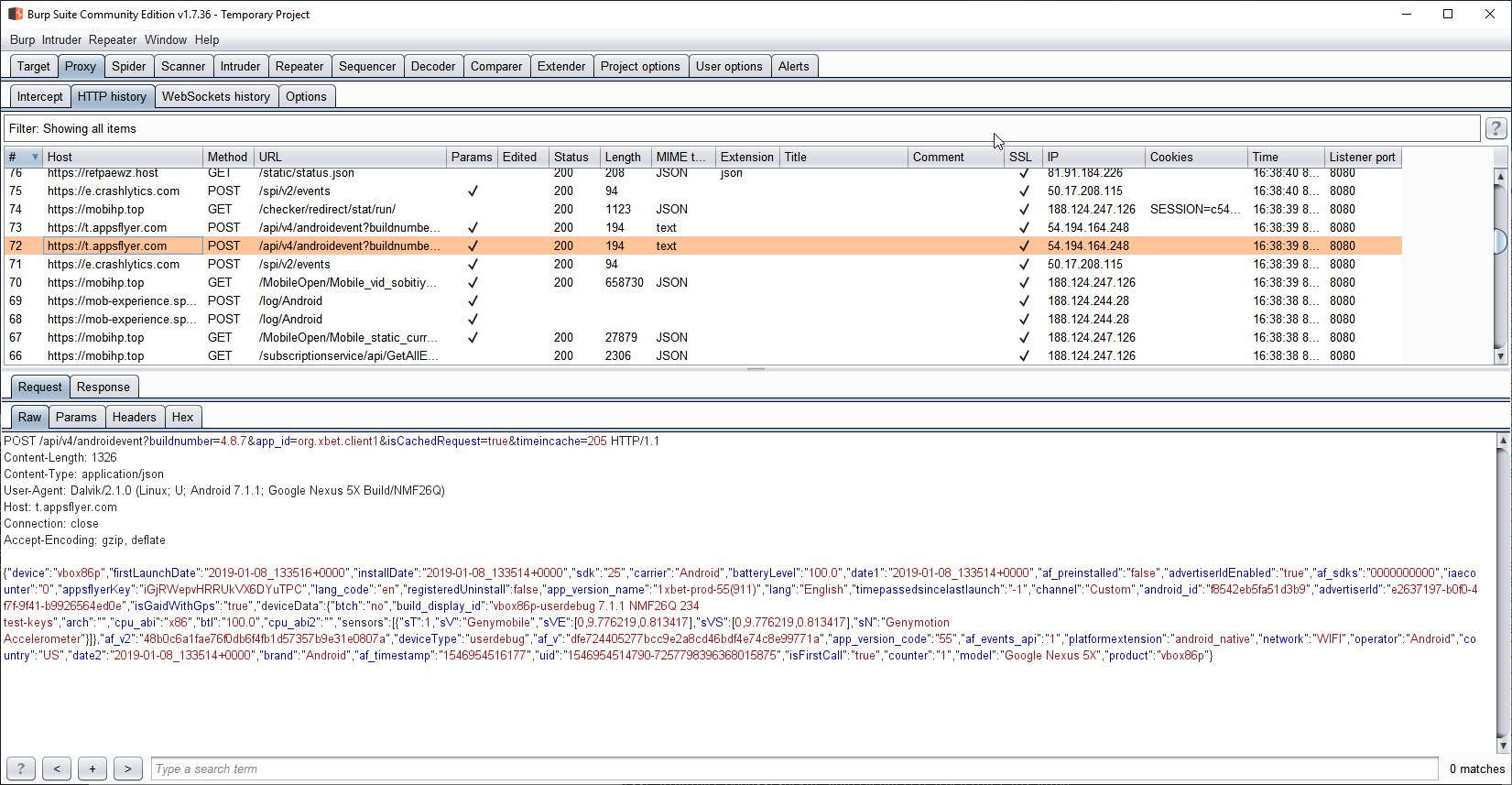Switch to the Hex view tab
Screen dimensions: 1512x785
click(183, 417)
